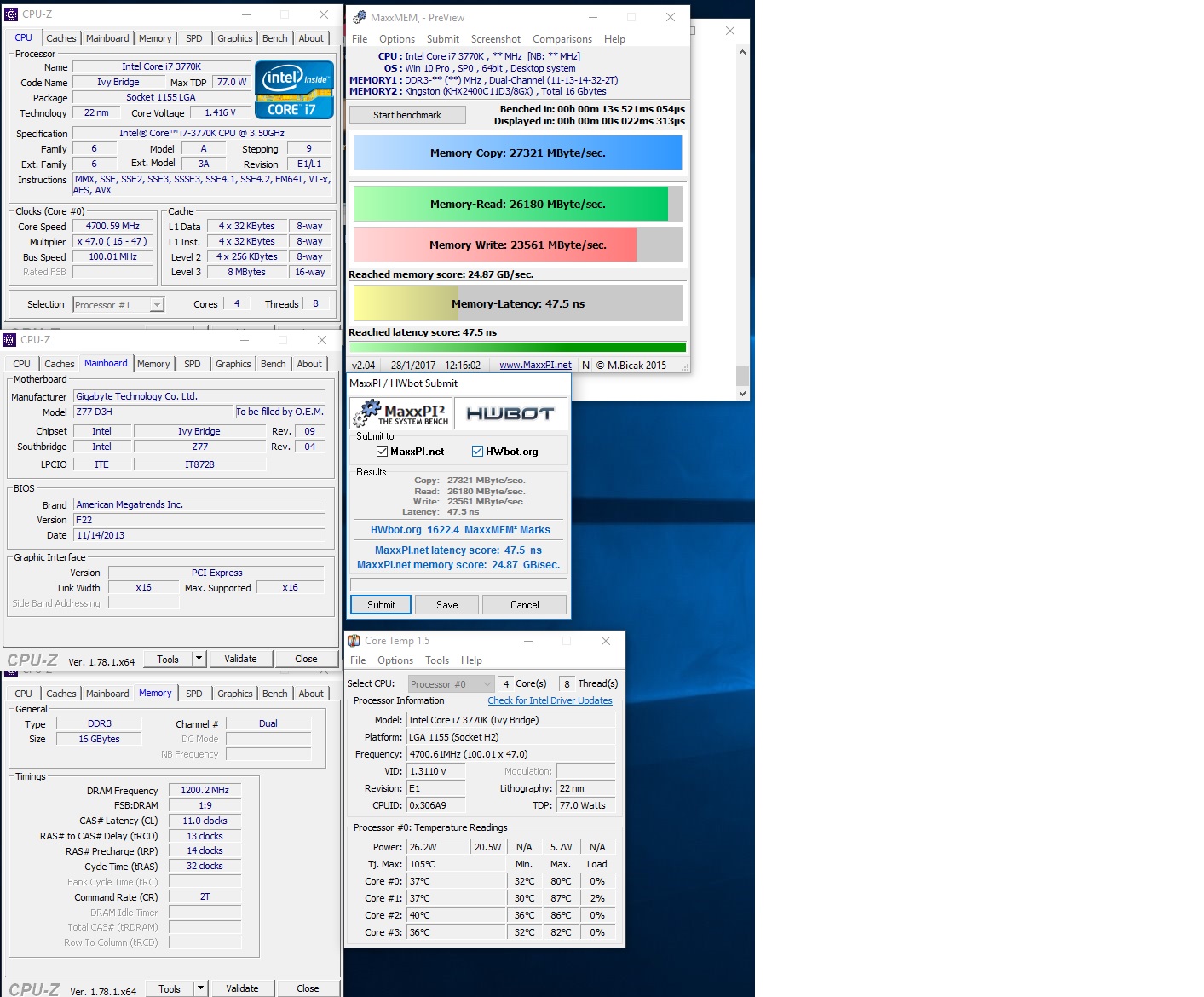This screenshot has height=997, width=1204.
Task: Click Close in the CPU-Z Mainboard window
Action: pyautogui.click(x=306, y=659)
